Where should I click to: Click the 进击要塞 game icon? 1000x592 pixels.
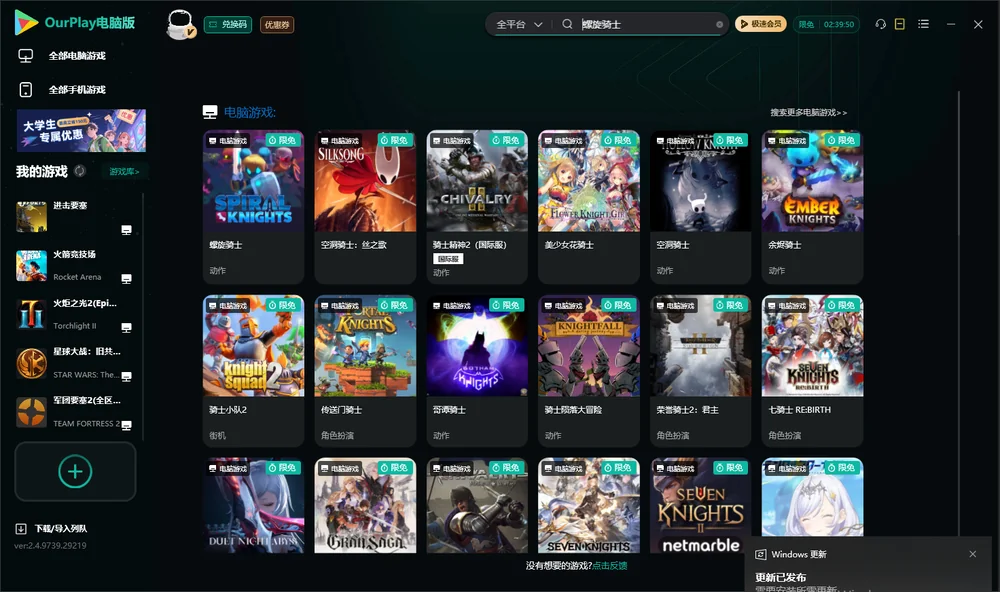coord(31,217)
